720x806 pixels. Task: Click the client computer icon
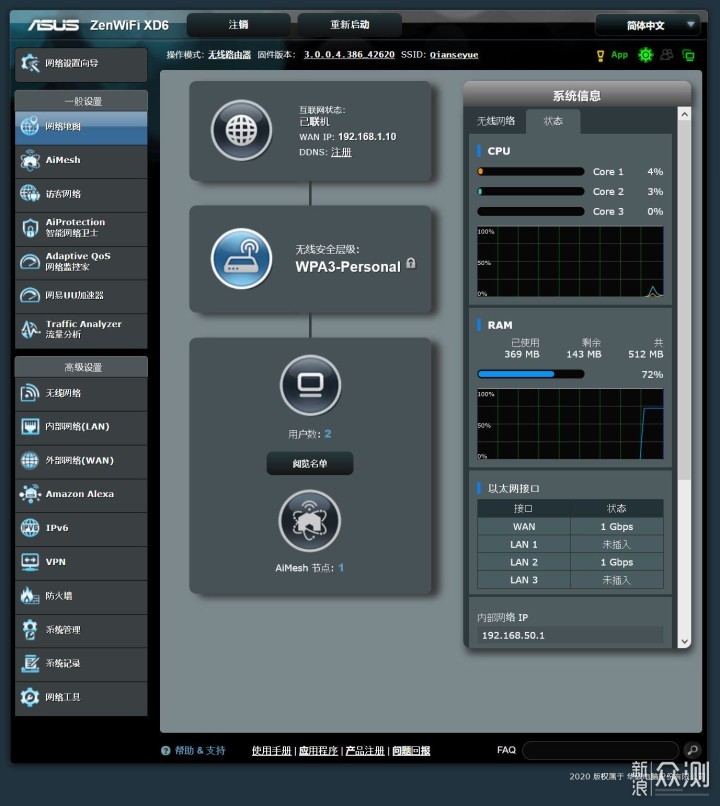coord(310,385)
